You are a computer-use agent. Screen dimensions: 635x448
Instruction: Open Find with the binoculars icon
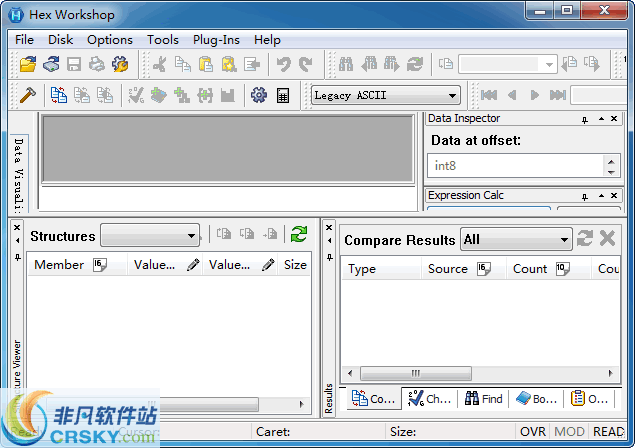pos(346,64)
